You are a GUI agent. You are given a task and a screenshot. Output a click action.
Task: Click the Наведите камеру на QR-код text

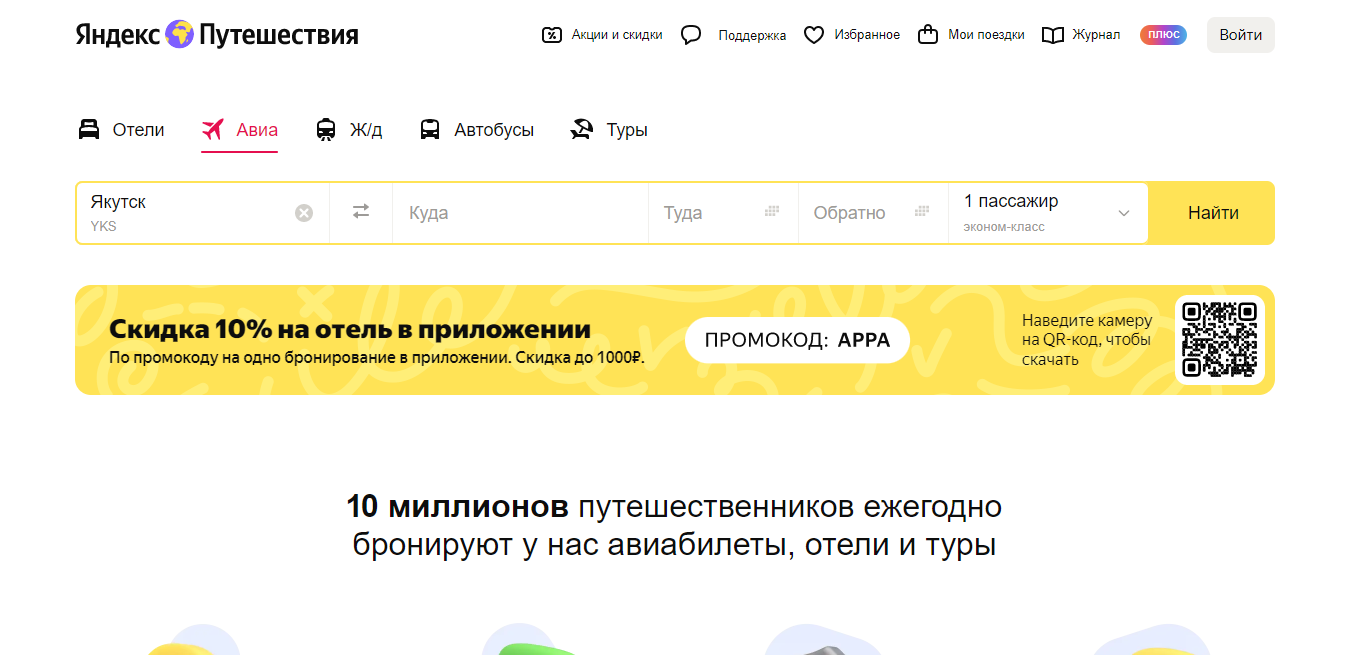point(1087,340)
